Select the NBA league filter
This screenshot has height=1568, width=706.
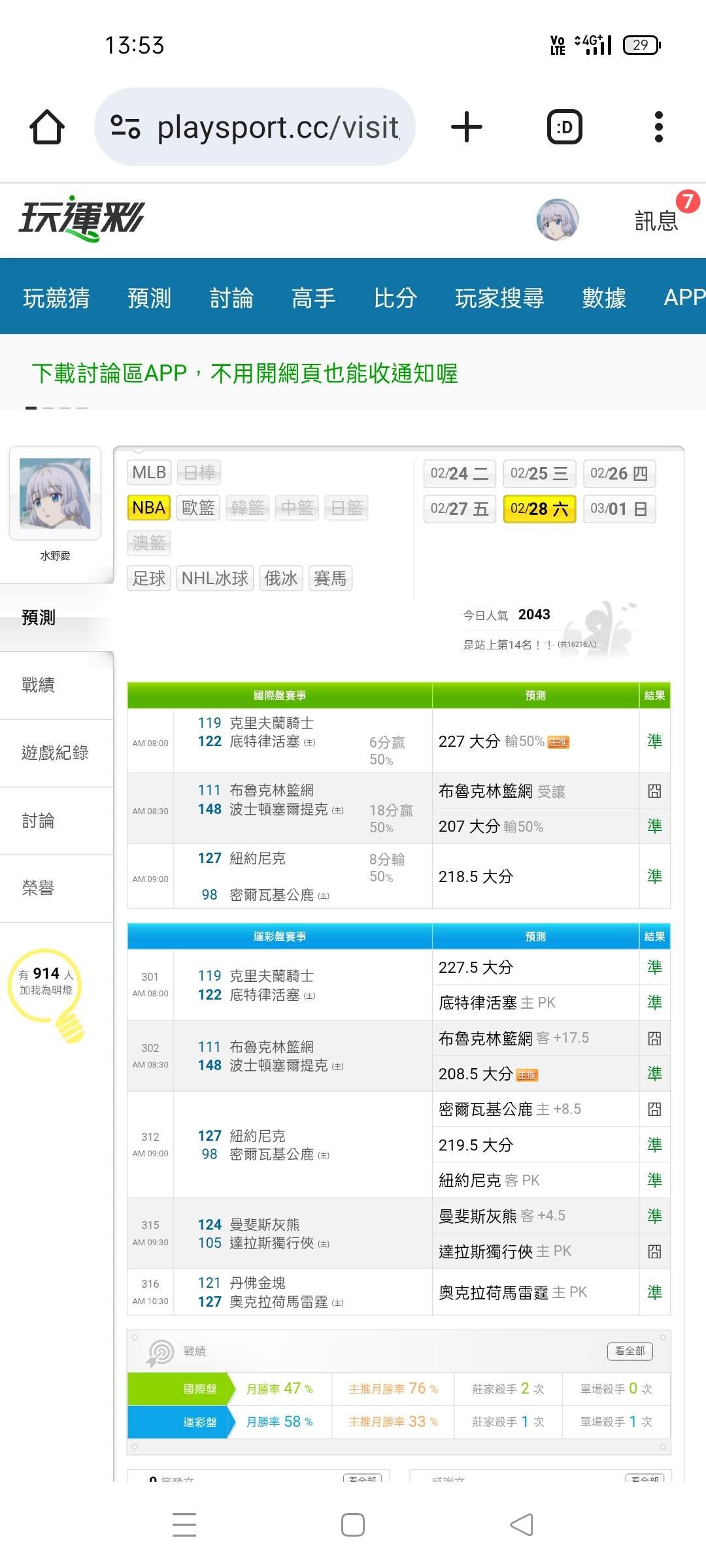pos(149,508)
